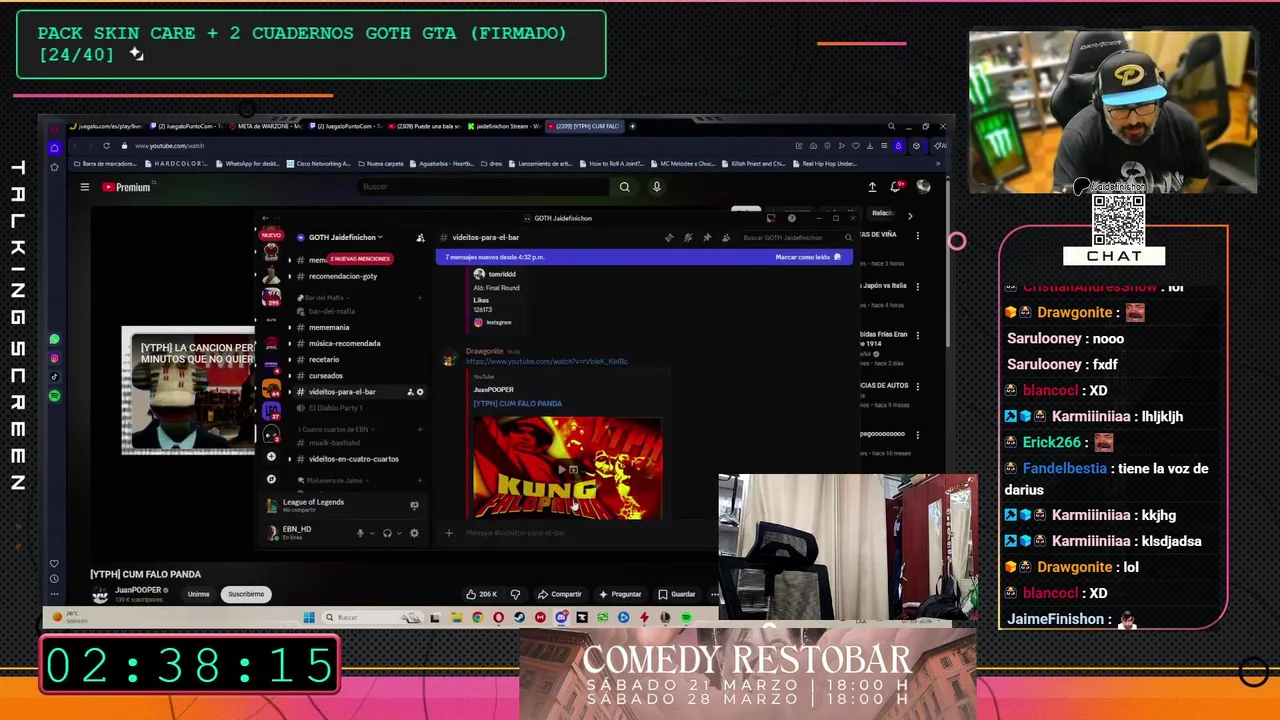Click the YouTube Guardar button

[x=676, y=594]
